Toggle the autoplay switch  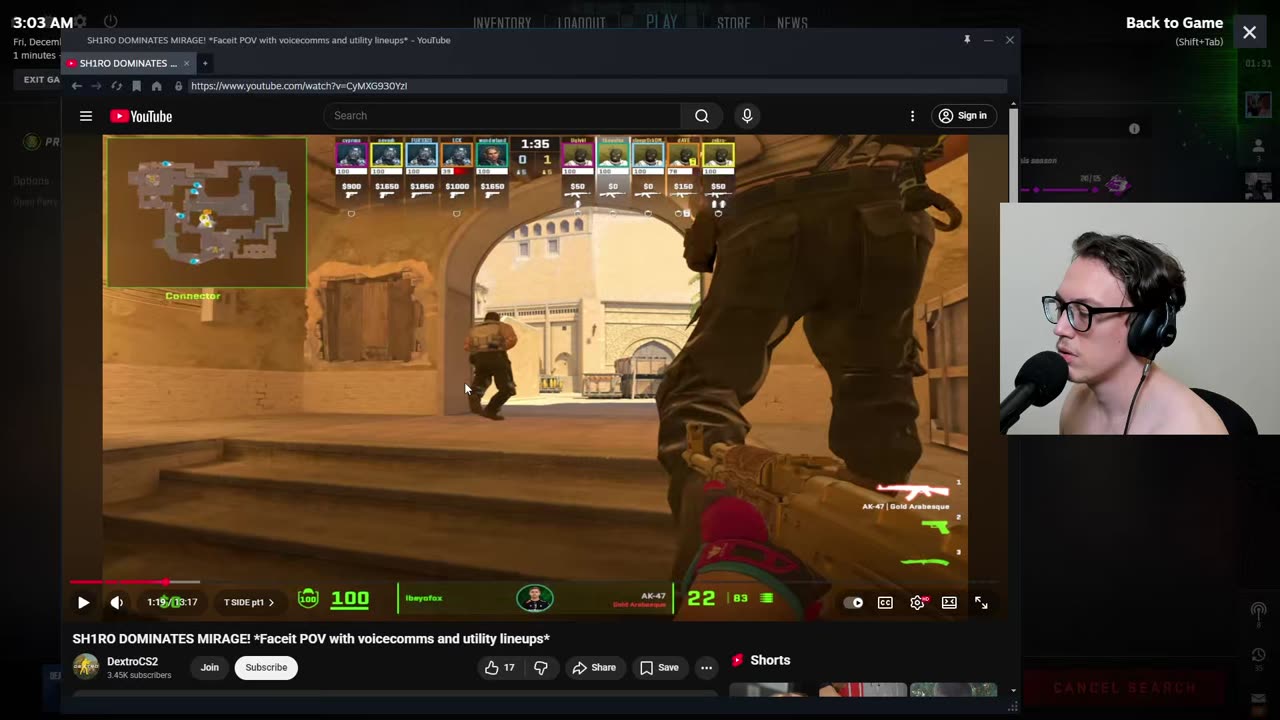point(853,602)
